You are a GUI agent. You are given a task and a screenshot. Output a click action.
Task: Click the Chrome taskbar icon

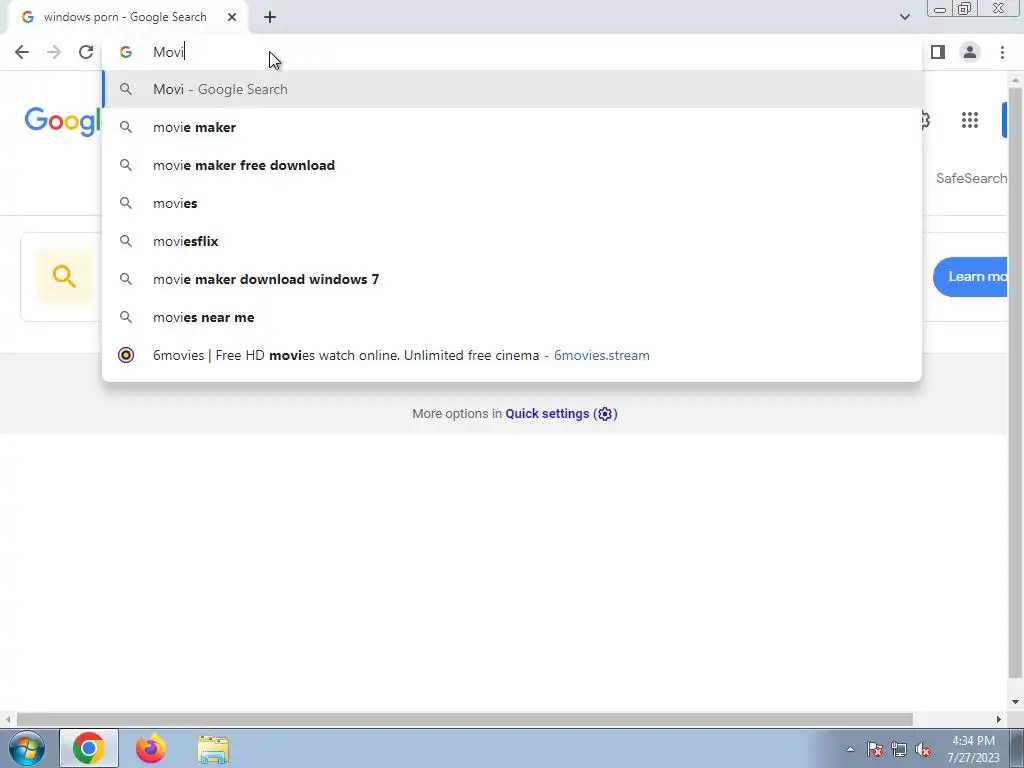click(89, 748)
